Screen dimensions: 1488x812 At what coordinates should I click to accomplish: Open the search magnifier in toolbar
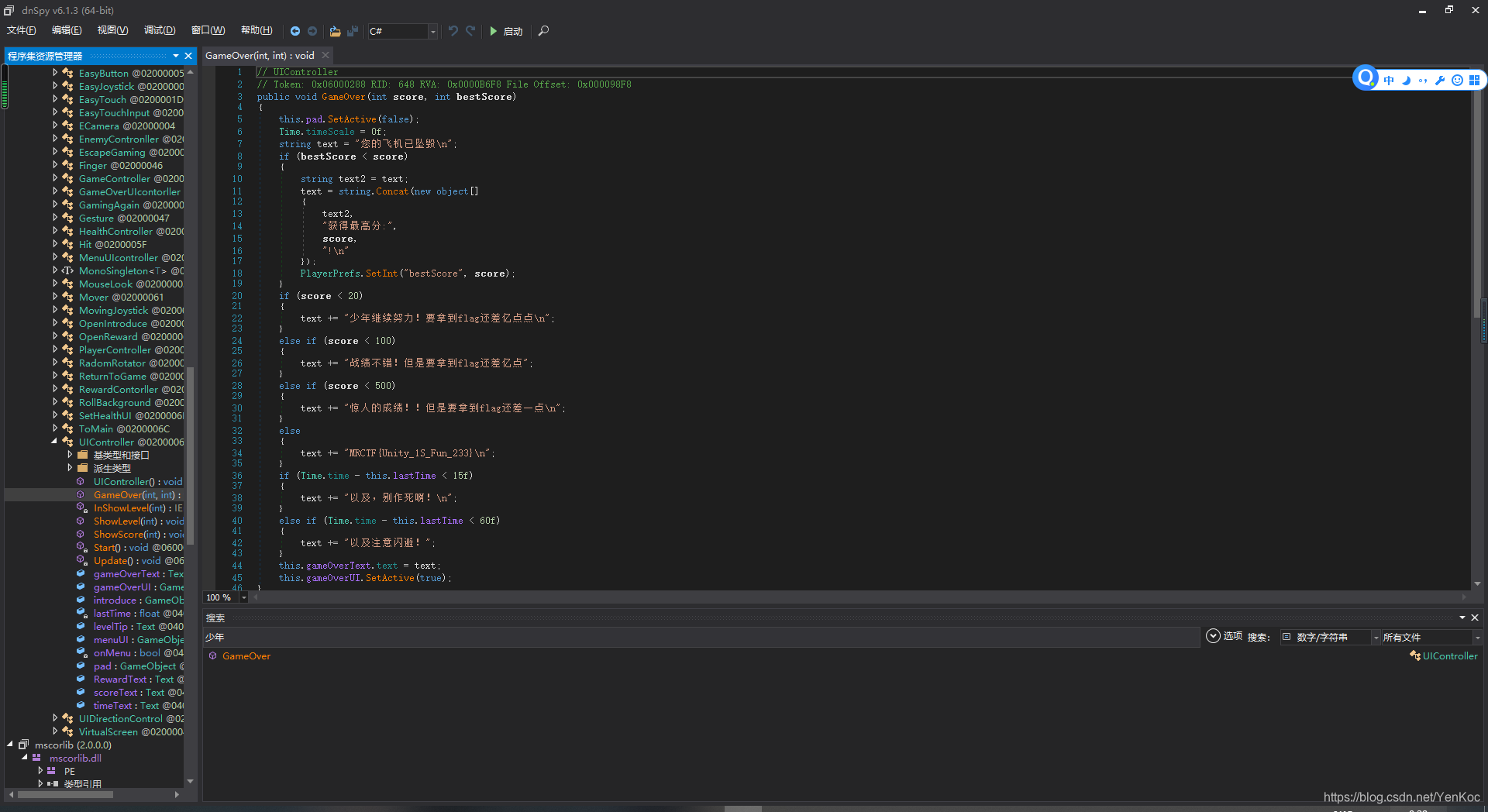543,31
